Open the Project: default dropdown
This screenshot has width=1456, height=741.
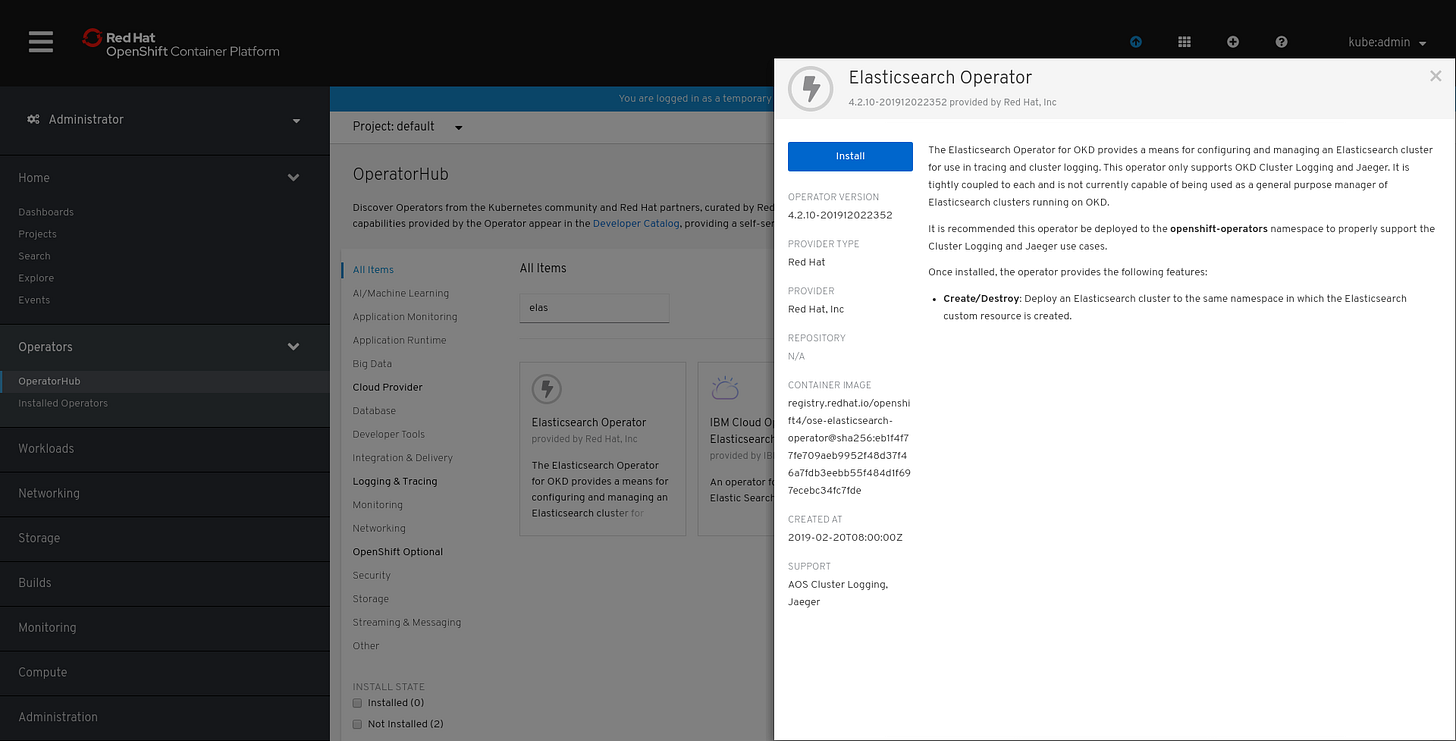[x=405, y=127]
